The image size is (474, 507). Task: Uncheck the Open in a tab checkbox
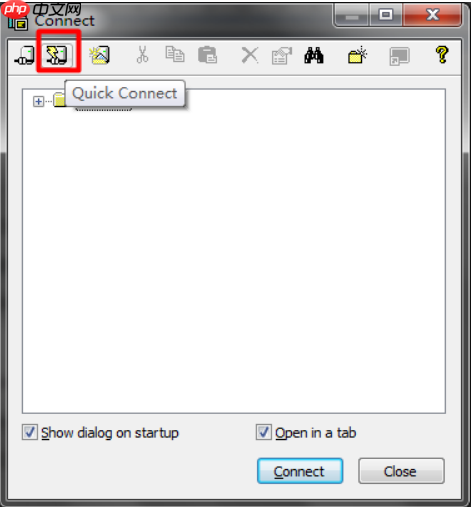point(264,432)
